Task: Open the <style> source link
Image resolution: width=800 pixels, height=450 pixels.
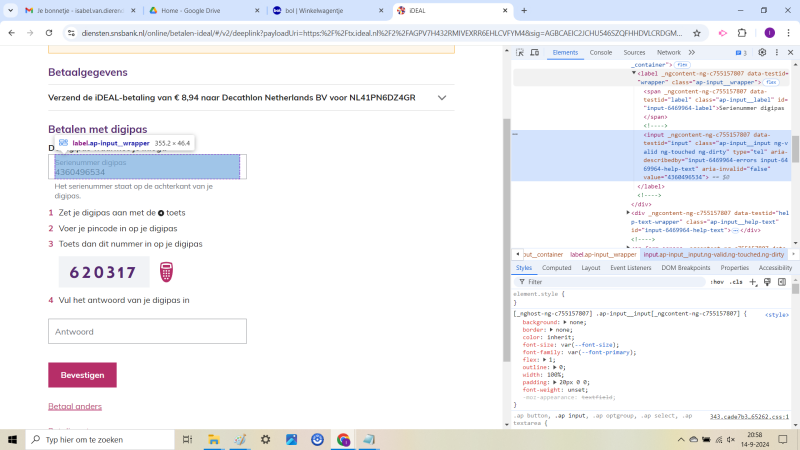Action: tap(777, 315)
